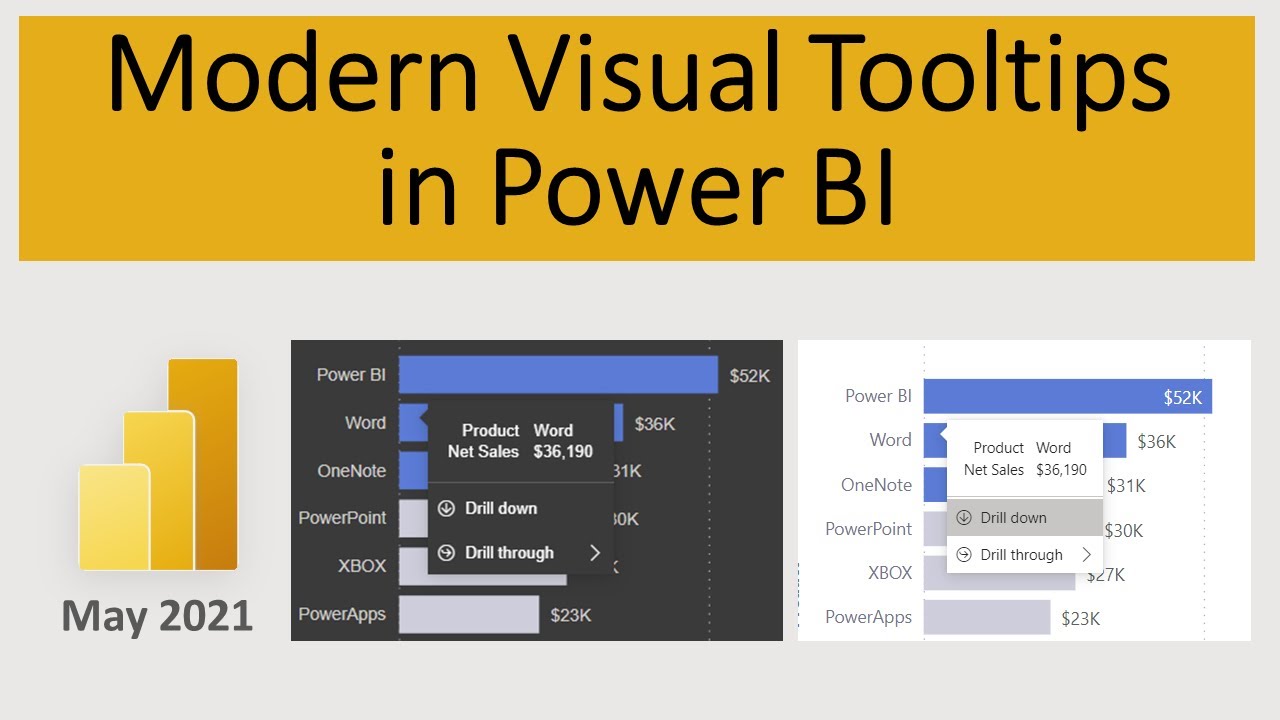The width and height of the screenshot is (1280, 720).
Task: Select the Power BI bar in dark chart
Action: 558,375
